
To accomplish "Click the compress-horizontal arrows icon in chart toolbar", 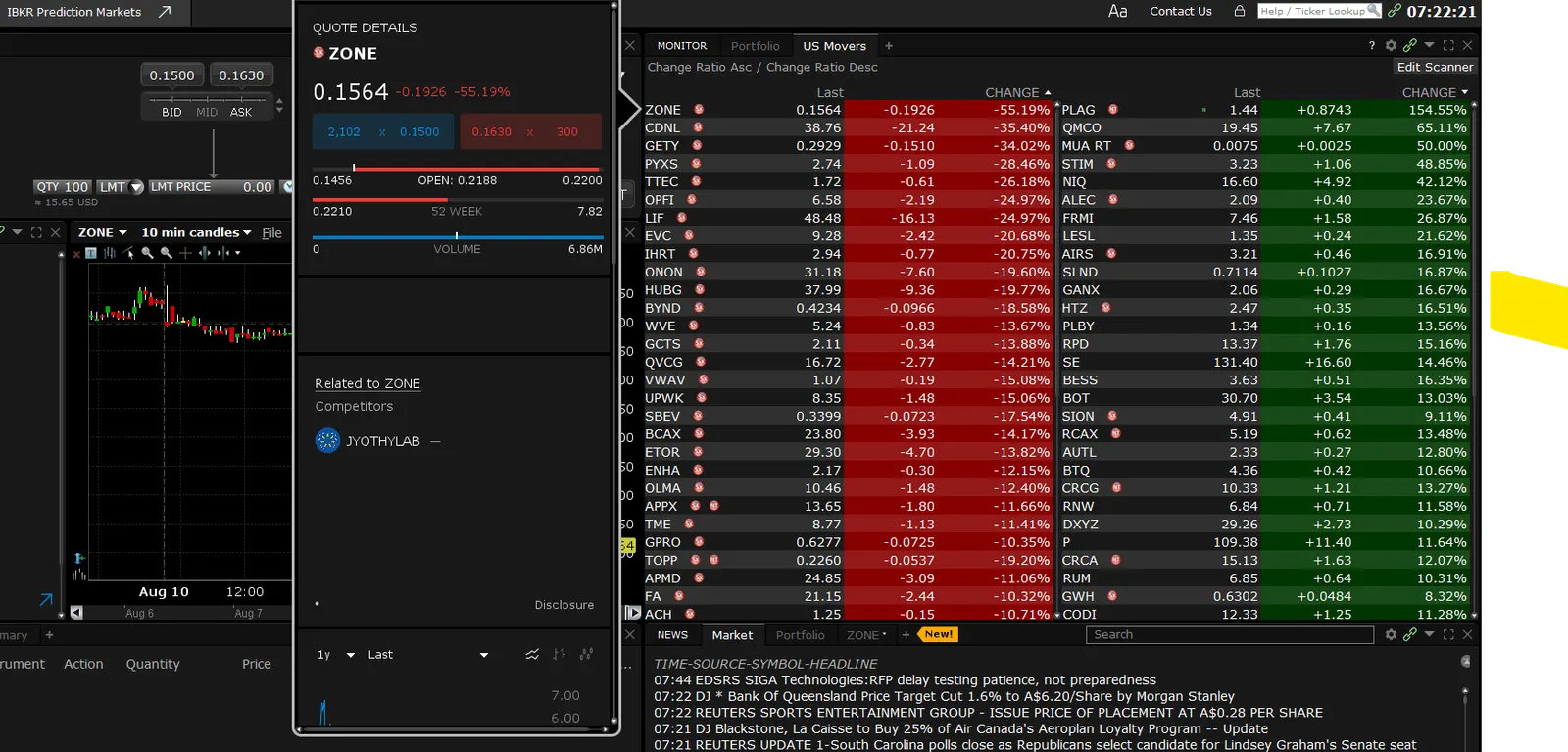I will click(223, 253).
